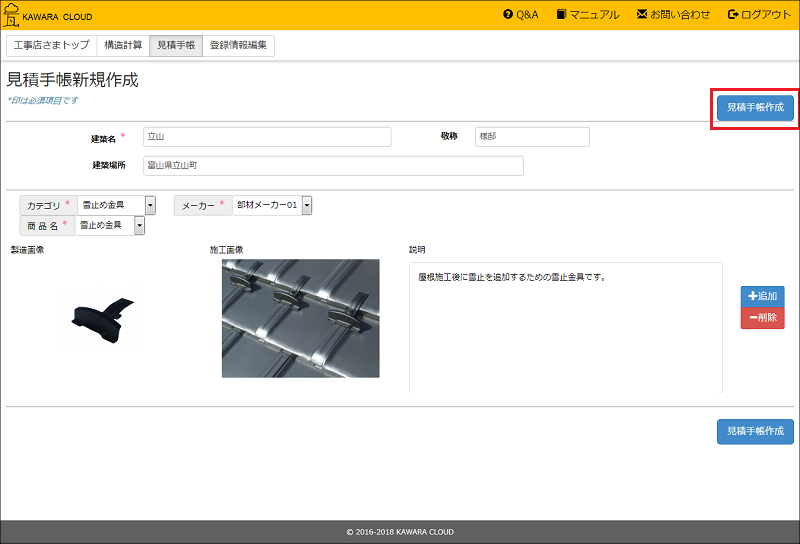Open the マニュアル manual link
The image size is (800, 544).
tap(588, 15)
